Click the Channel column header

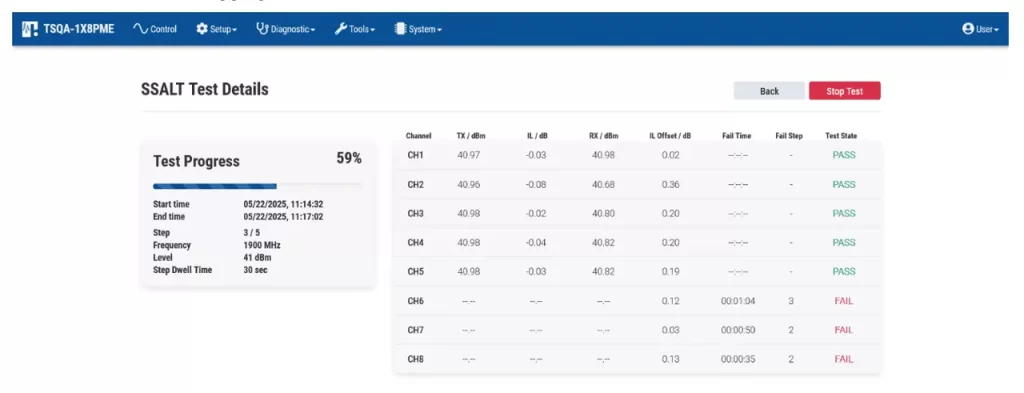419,136
